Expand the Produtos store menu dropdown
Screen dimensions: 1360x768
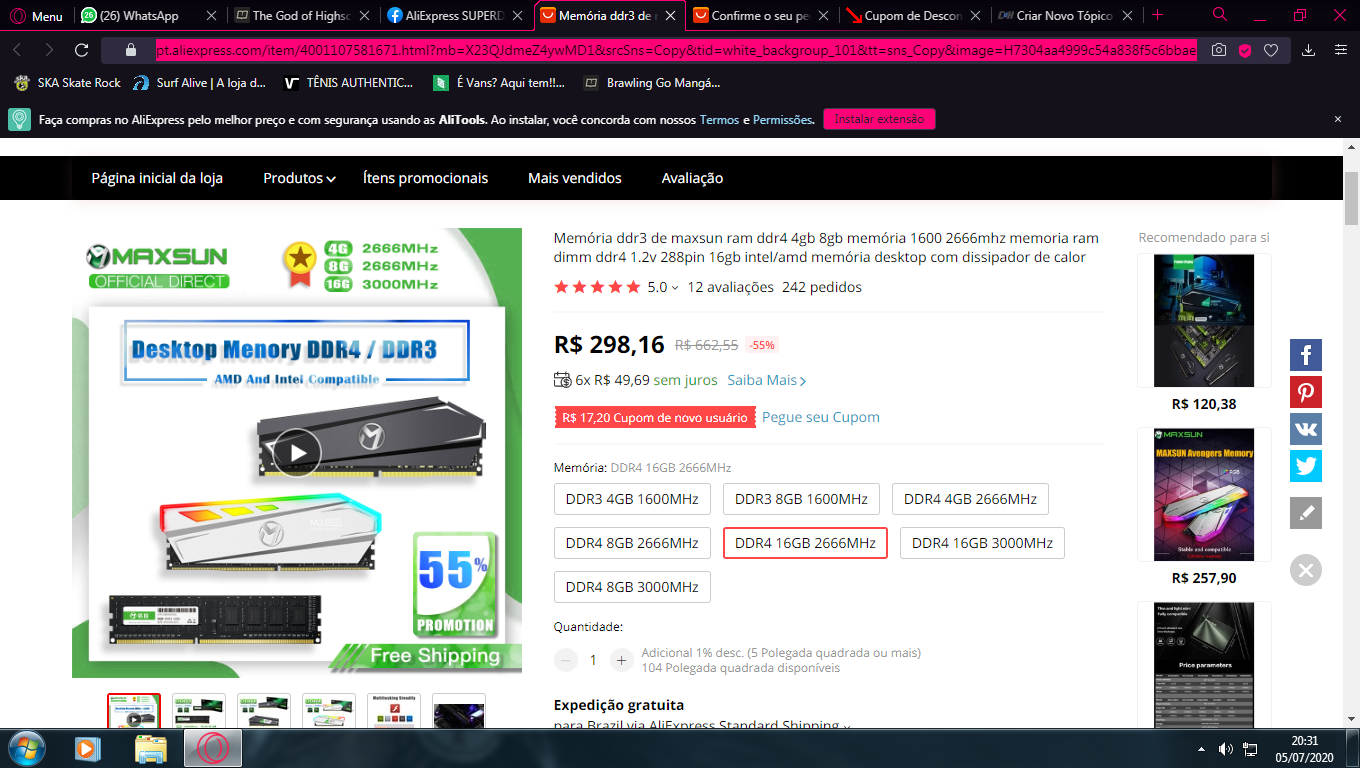[x=299, y=178]
